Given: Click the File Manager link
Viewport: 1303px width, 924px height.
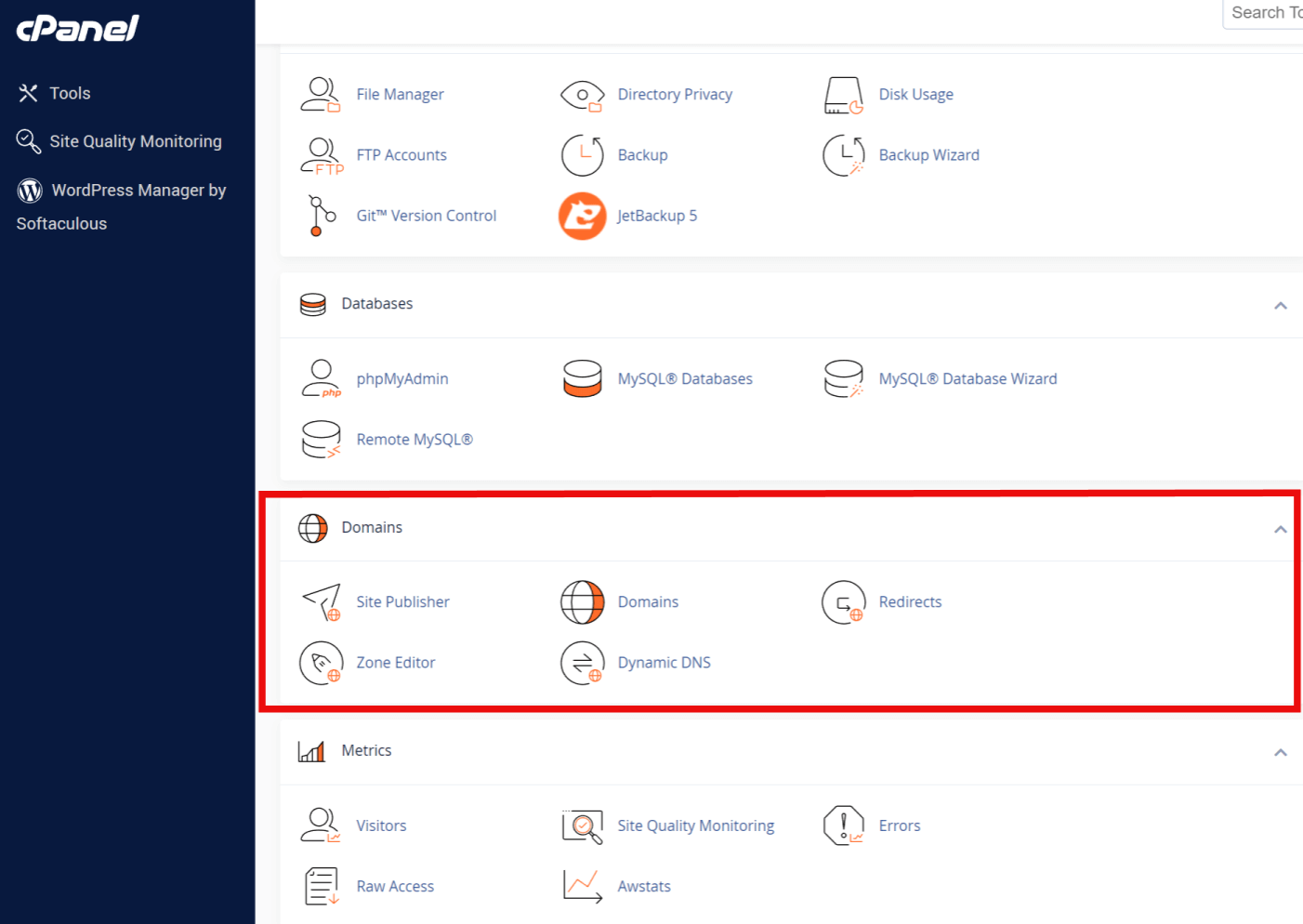Looking at the screenshot, I should 400,95.
